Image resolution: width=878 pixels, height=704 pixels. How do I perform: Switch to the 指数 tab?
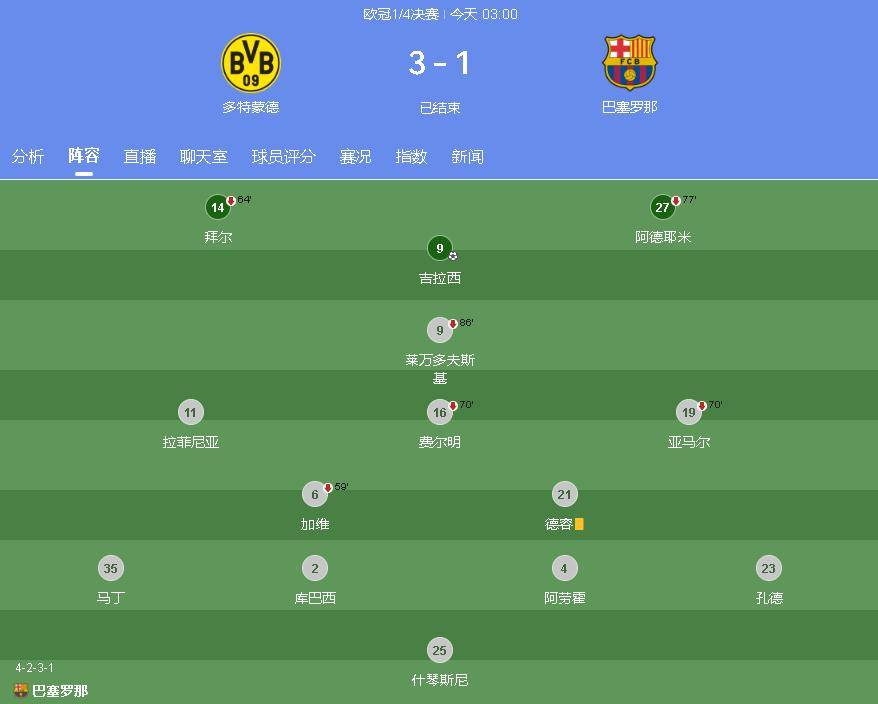point(411,156)
